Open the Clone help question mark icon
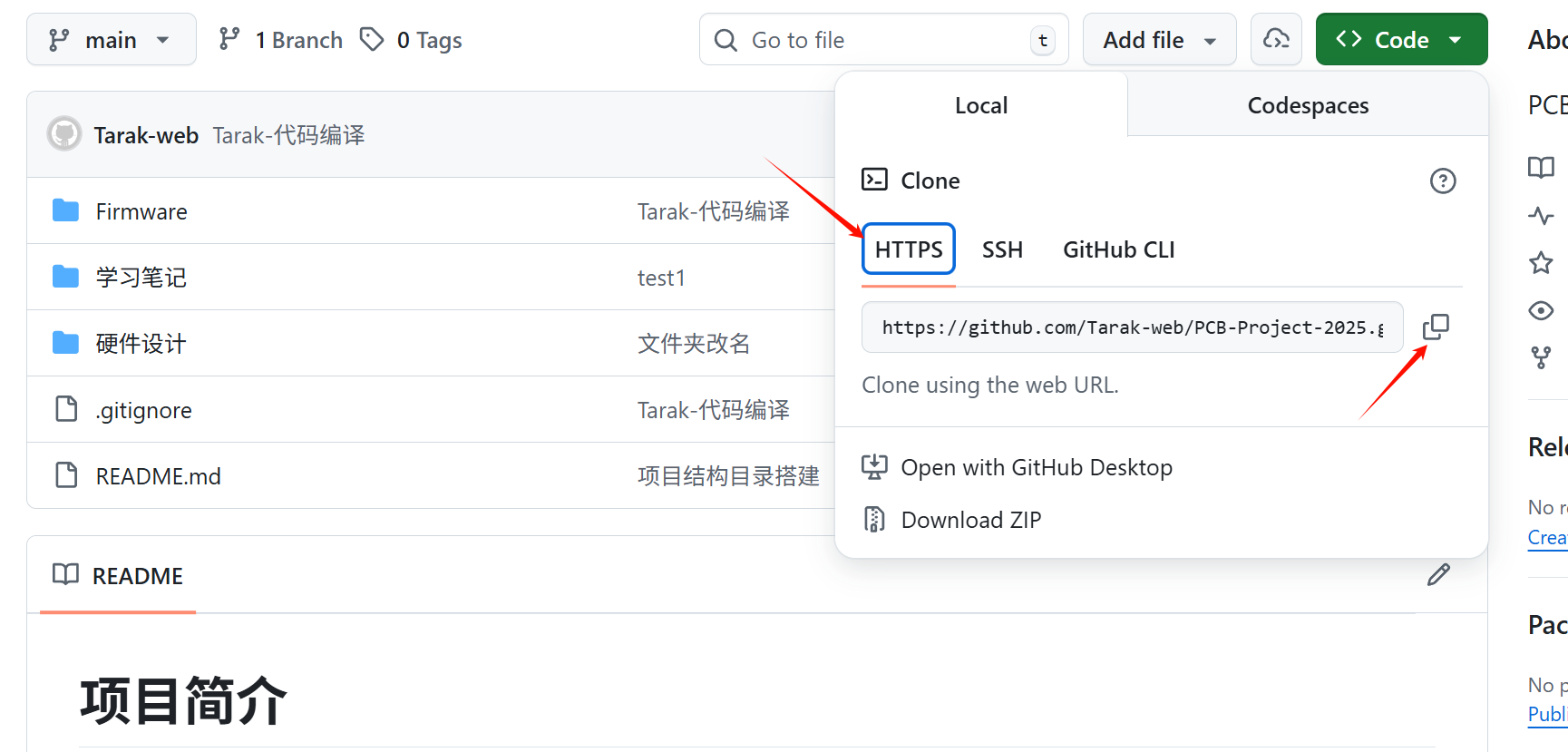 1443,181
